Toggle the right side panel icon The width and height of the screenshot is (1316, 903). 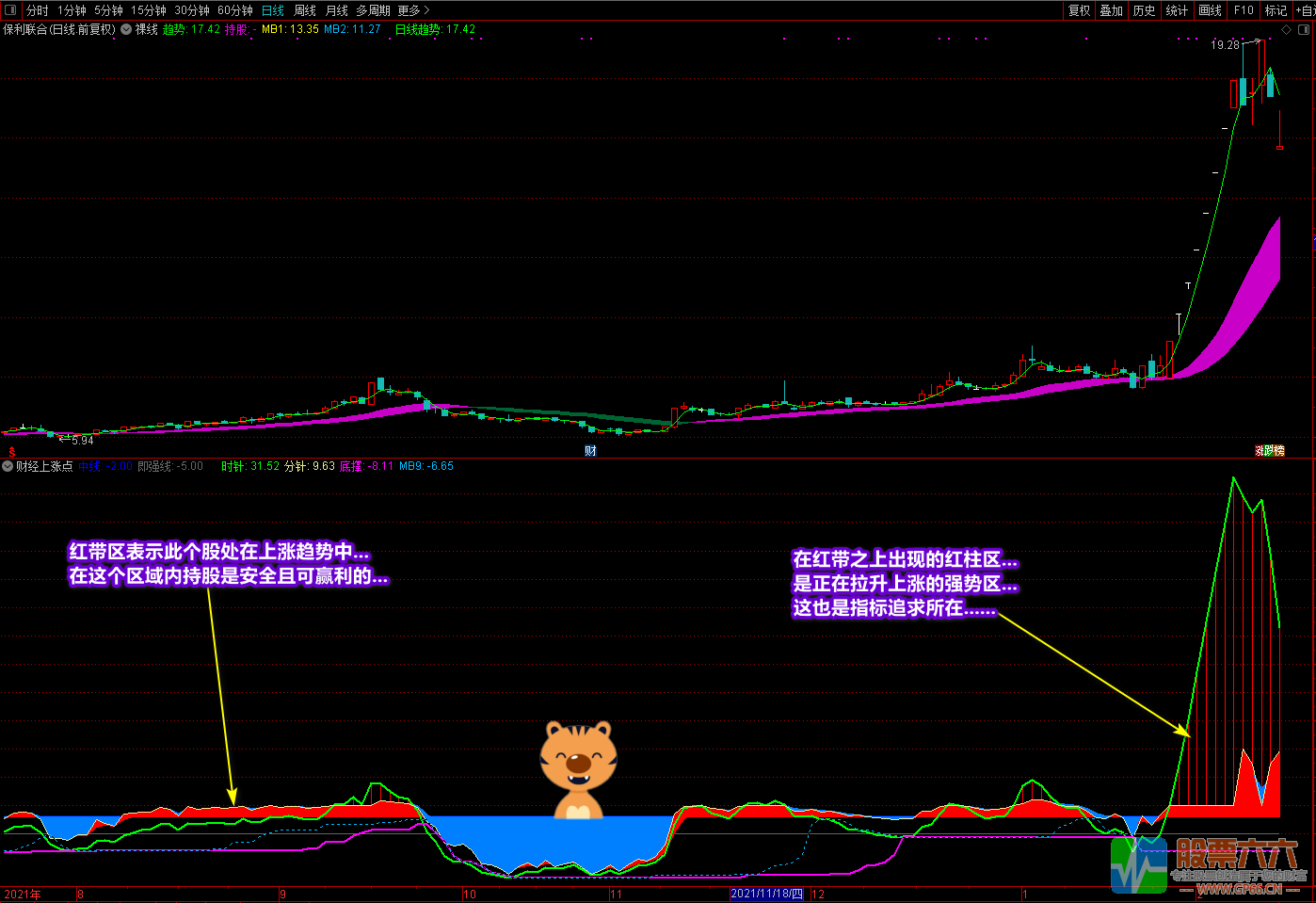coord(1305,29)
